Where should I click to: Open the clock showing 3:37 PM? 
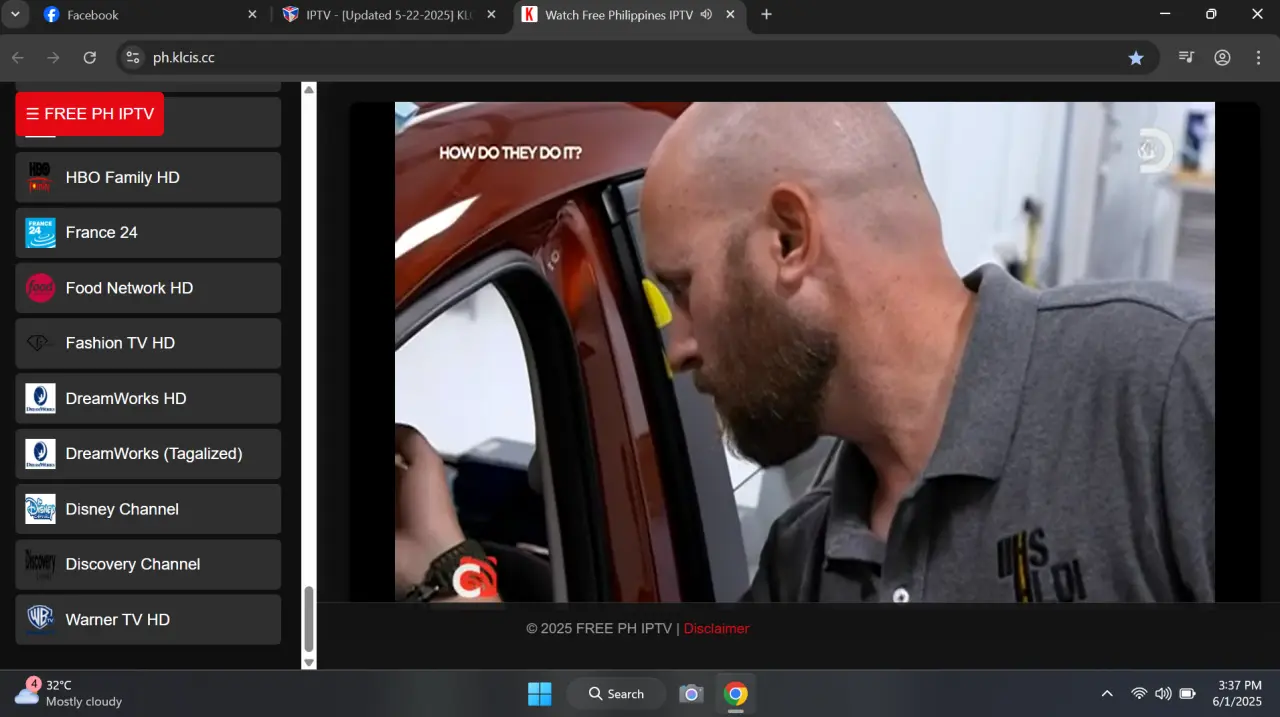1240,693
